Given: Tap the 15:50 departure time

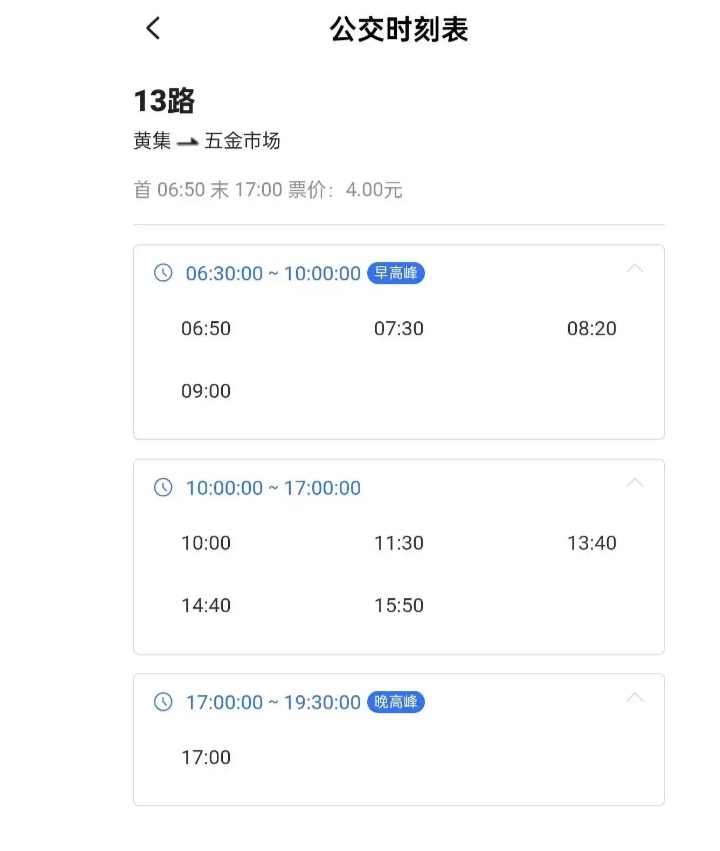Looking at the screenshot, I should click(399, 605).
